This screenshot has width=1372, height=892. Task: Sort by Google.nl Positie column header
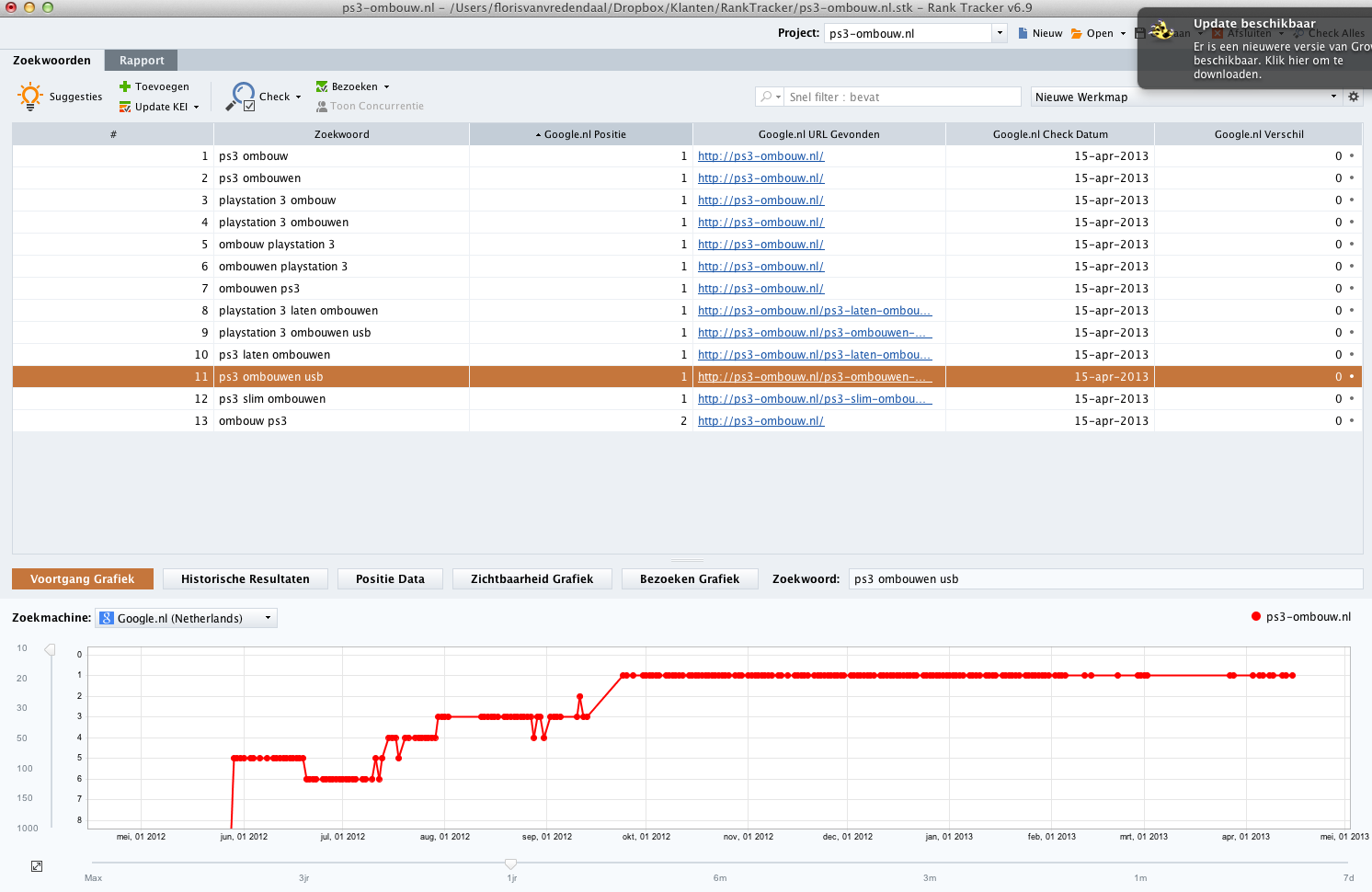(581, 134)
